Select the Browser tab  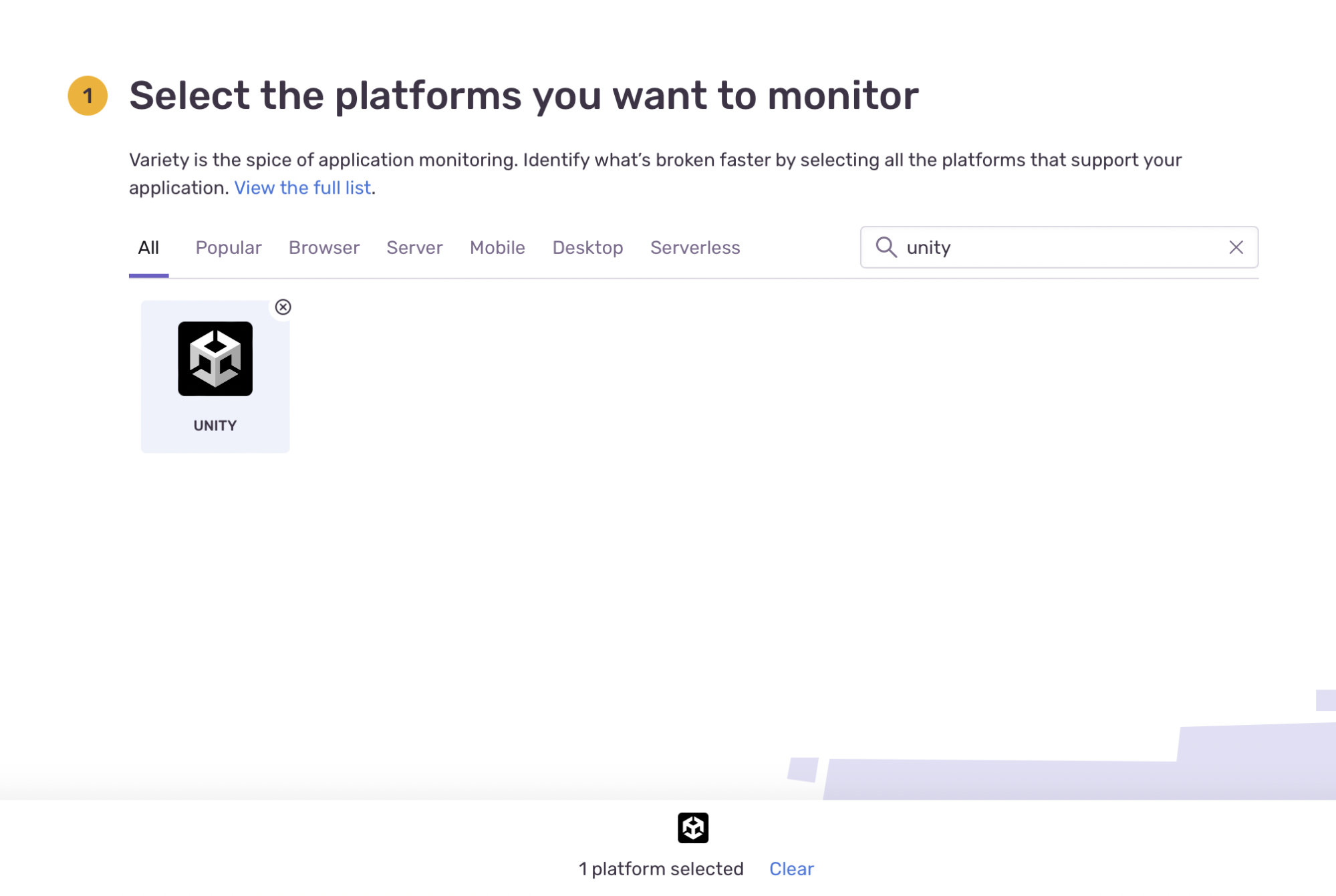[324, 248]
